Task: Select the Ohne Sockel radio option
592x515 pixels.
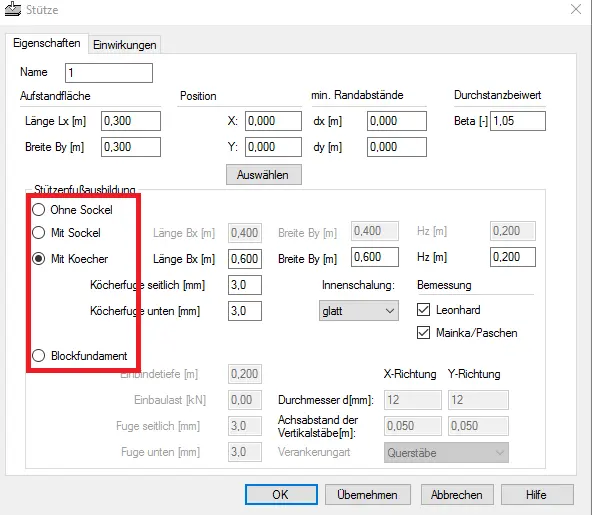Action: tap(39, 210)
